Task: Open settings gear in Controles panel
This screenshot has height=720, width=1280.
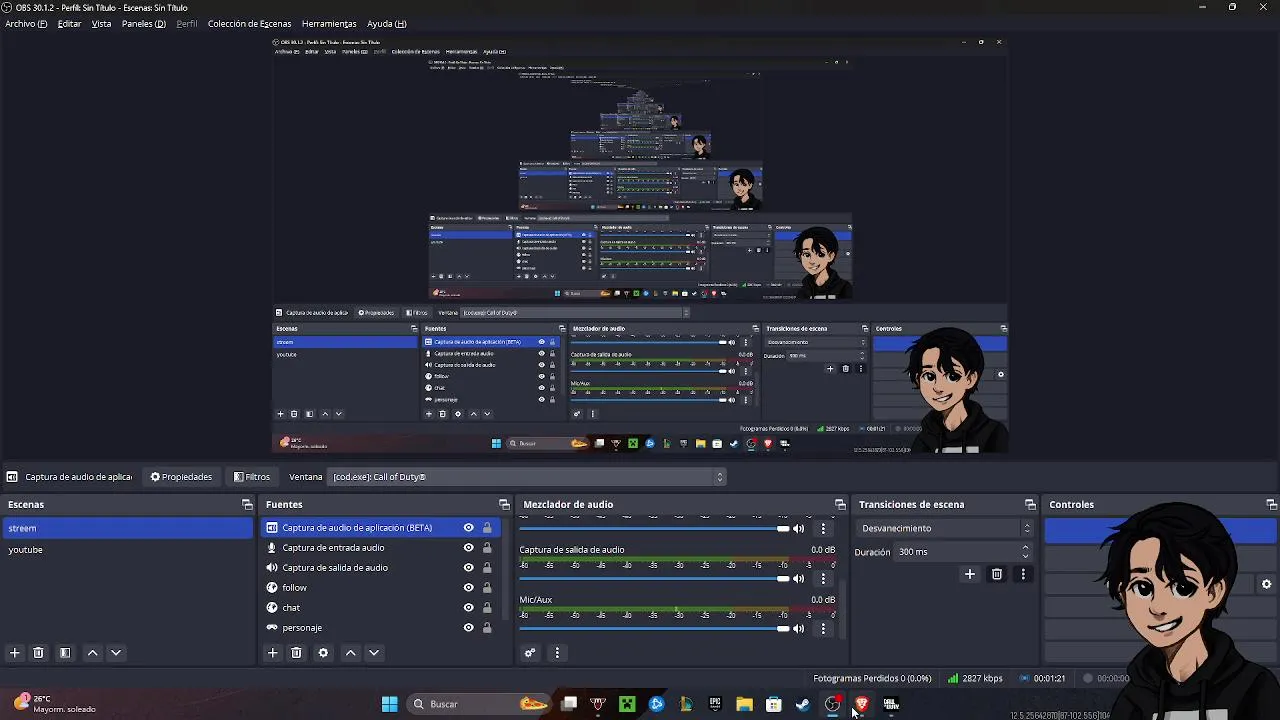Action: pyautogui.click(x=1266, y=584)
